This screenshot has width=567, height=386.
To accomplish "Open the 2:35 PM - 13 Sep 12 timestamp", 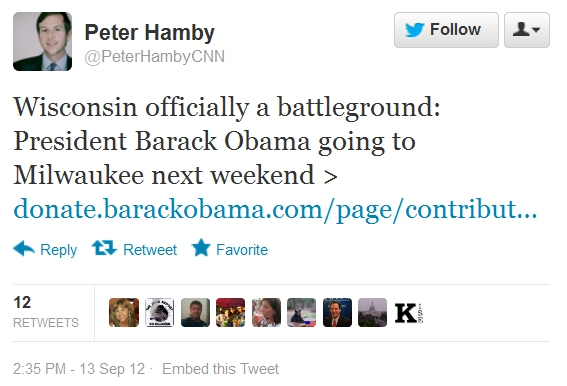I will point(79,369).
